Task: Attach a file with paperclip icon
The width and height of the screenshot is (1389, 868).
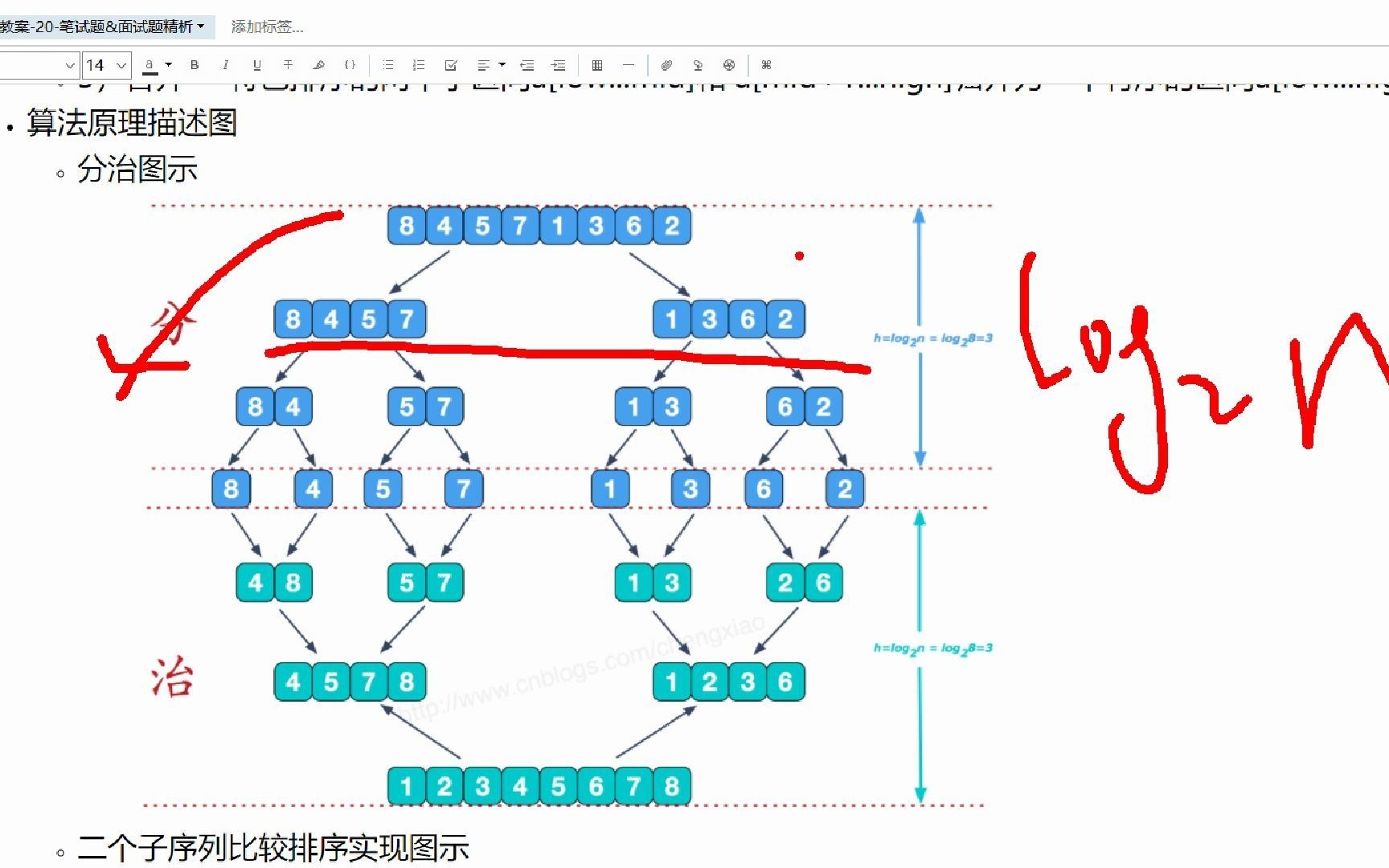Action: click(666, 65)
